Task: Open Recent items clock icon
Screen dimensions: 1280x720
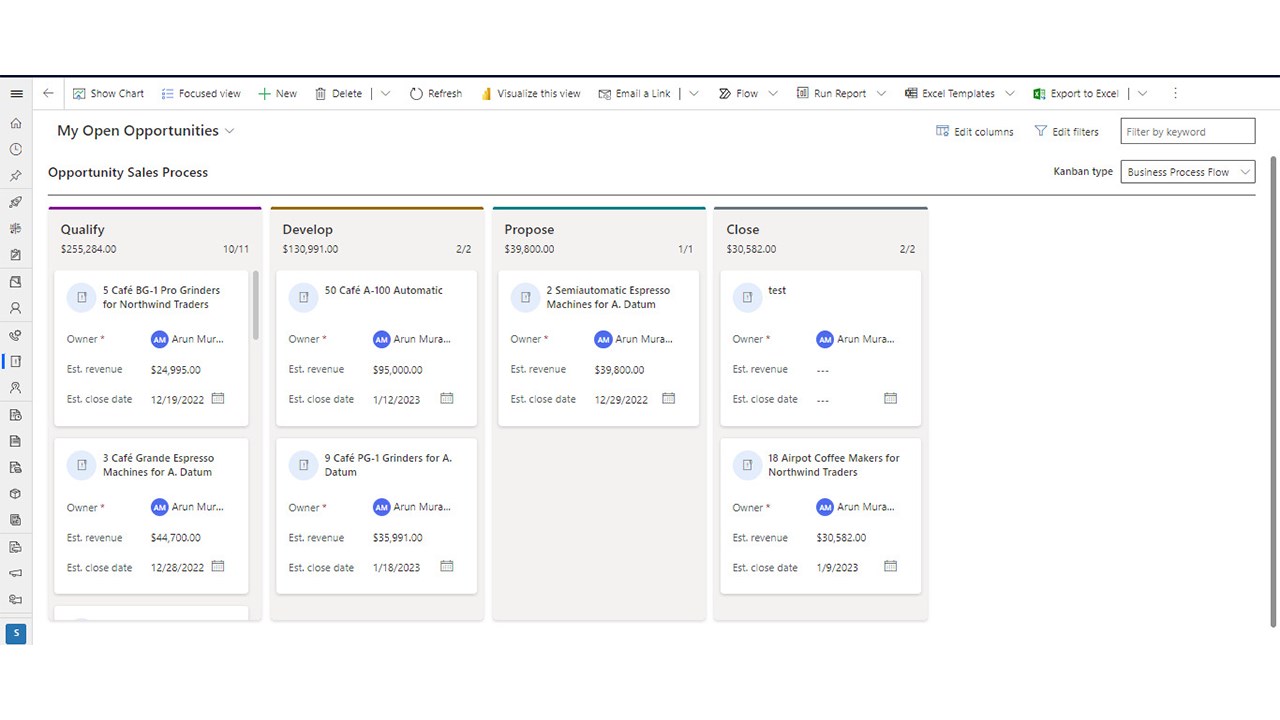Action: coord(16,149)
